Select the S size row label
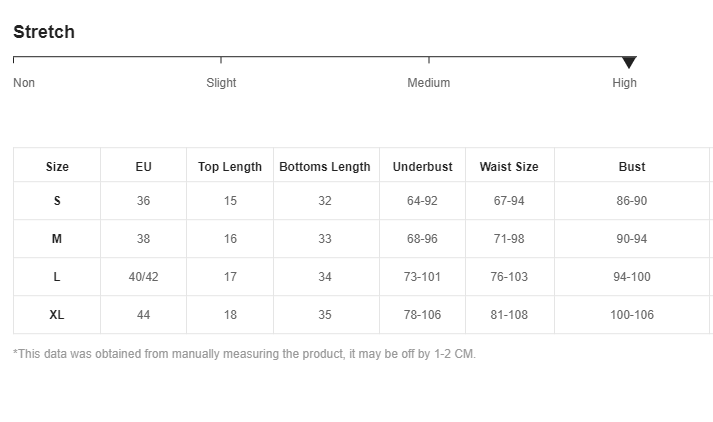The image size is (713, 422). [57, 201]
